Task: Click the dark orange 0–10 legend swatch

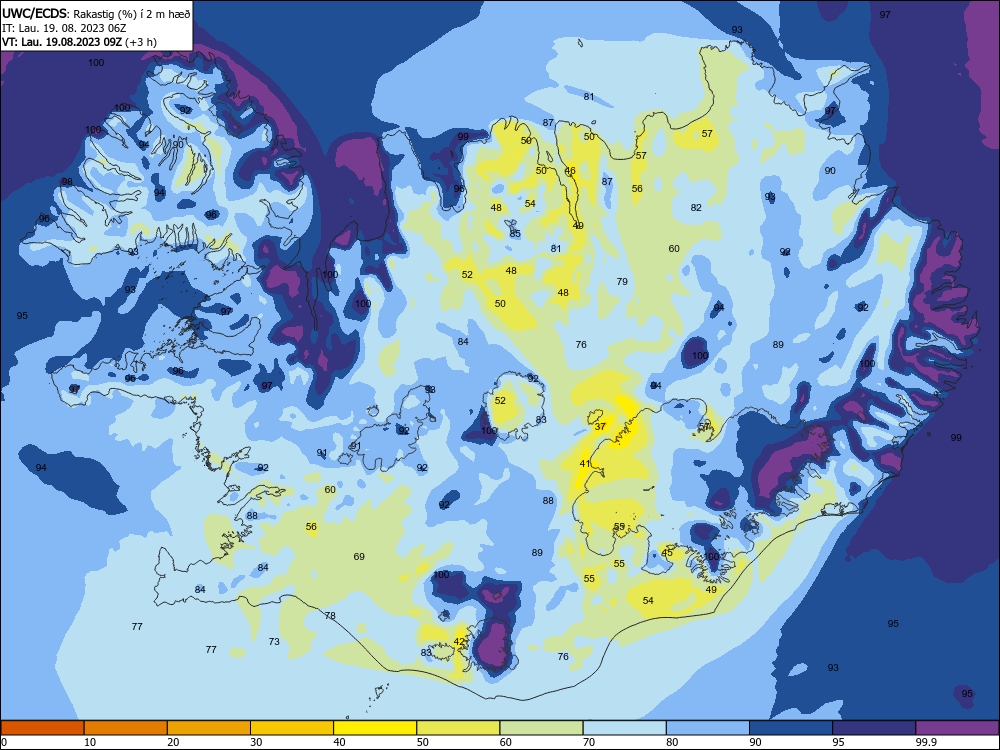Action: tap(42, 728)
